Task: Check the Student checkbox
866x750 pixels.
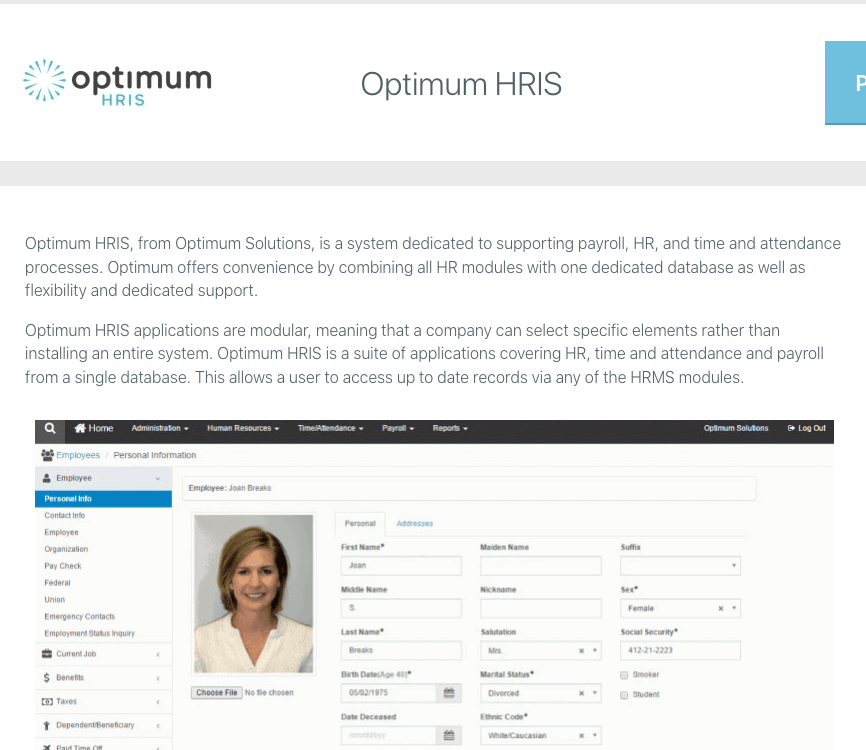Action: pos(624,695)
